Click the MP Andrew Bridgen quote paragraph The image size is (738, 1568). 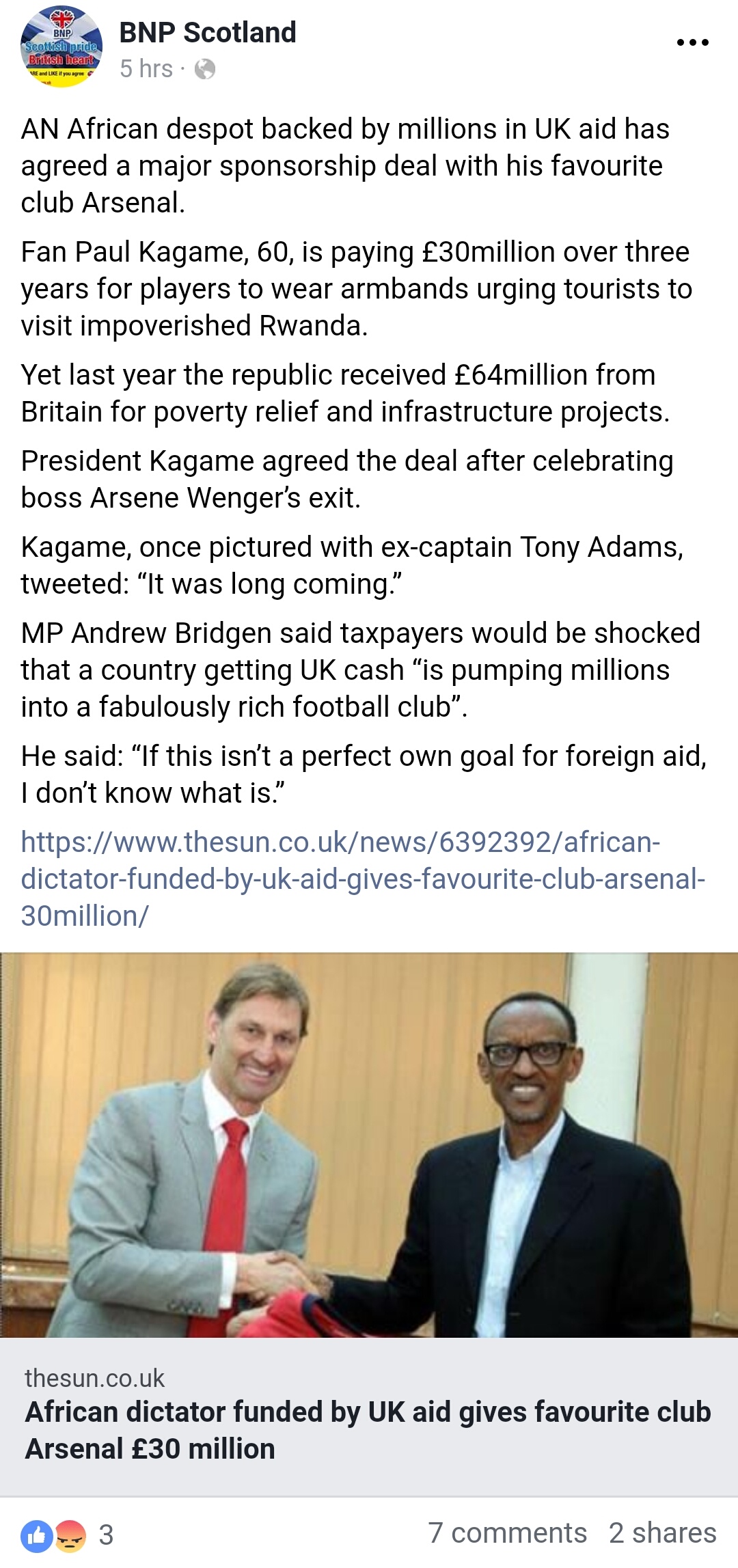[x=361, y=670]
